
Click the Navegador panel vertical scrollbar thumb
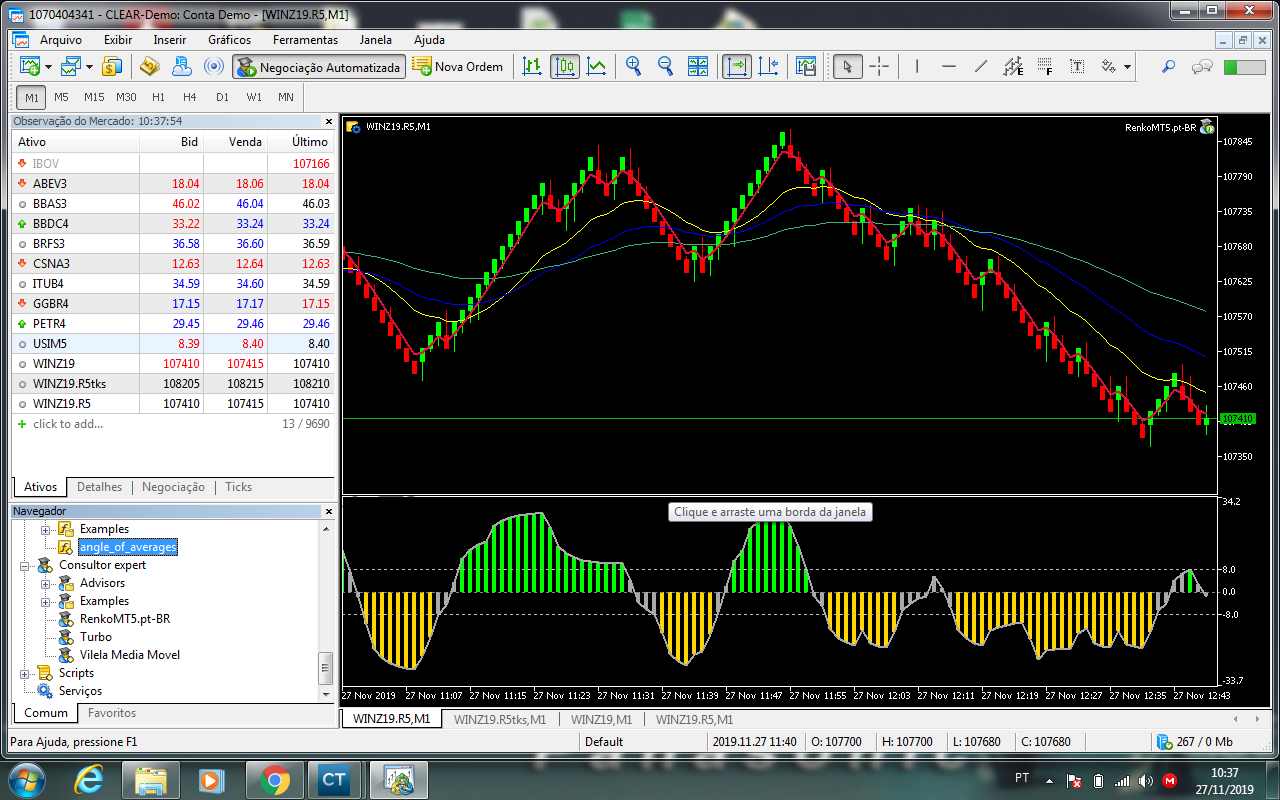tap(325, 666)
